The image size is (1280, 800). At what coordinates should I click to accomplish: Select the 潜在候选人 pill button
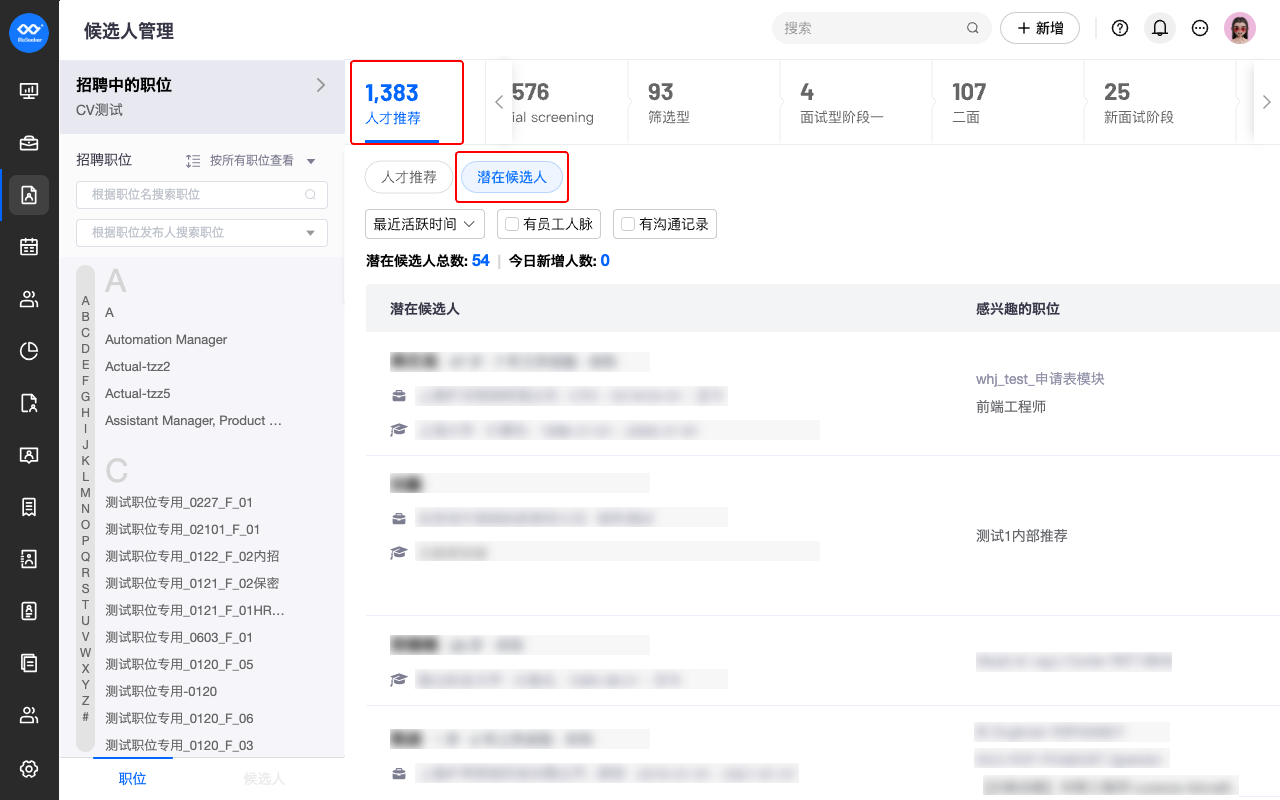tap(512, 177)
